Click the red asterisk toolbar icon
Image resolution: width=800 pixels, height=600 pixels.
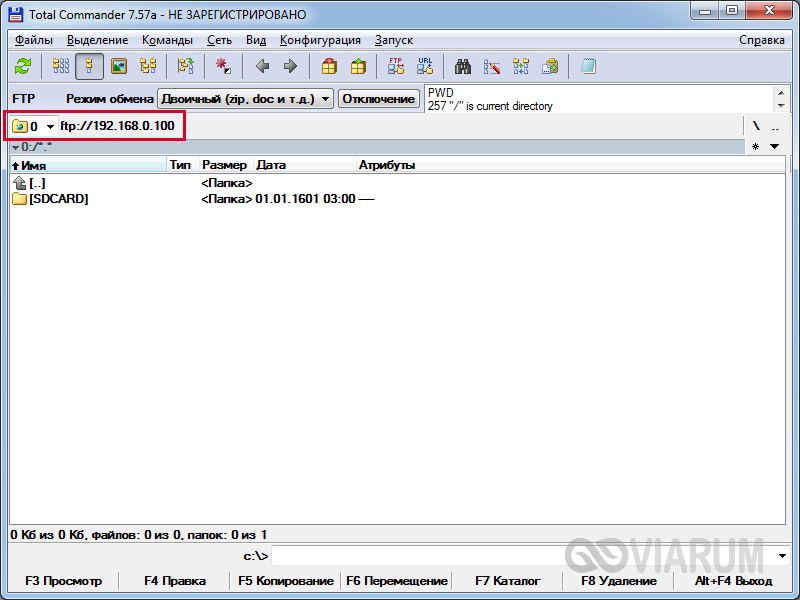[x=223, y=66]
